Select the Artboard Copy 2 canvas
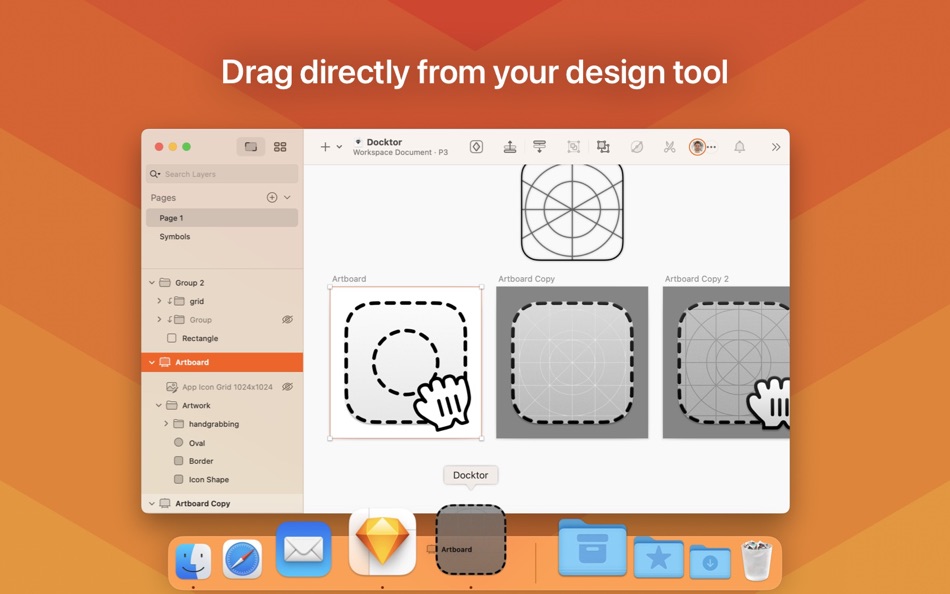The image size is (950, 594). (726, 362)
